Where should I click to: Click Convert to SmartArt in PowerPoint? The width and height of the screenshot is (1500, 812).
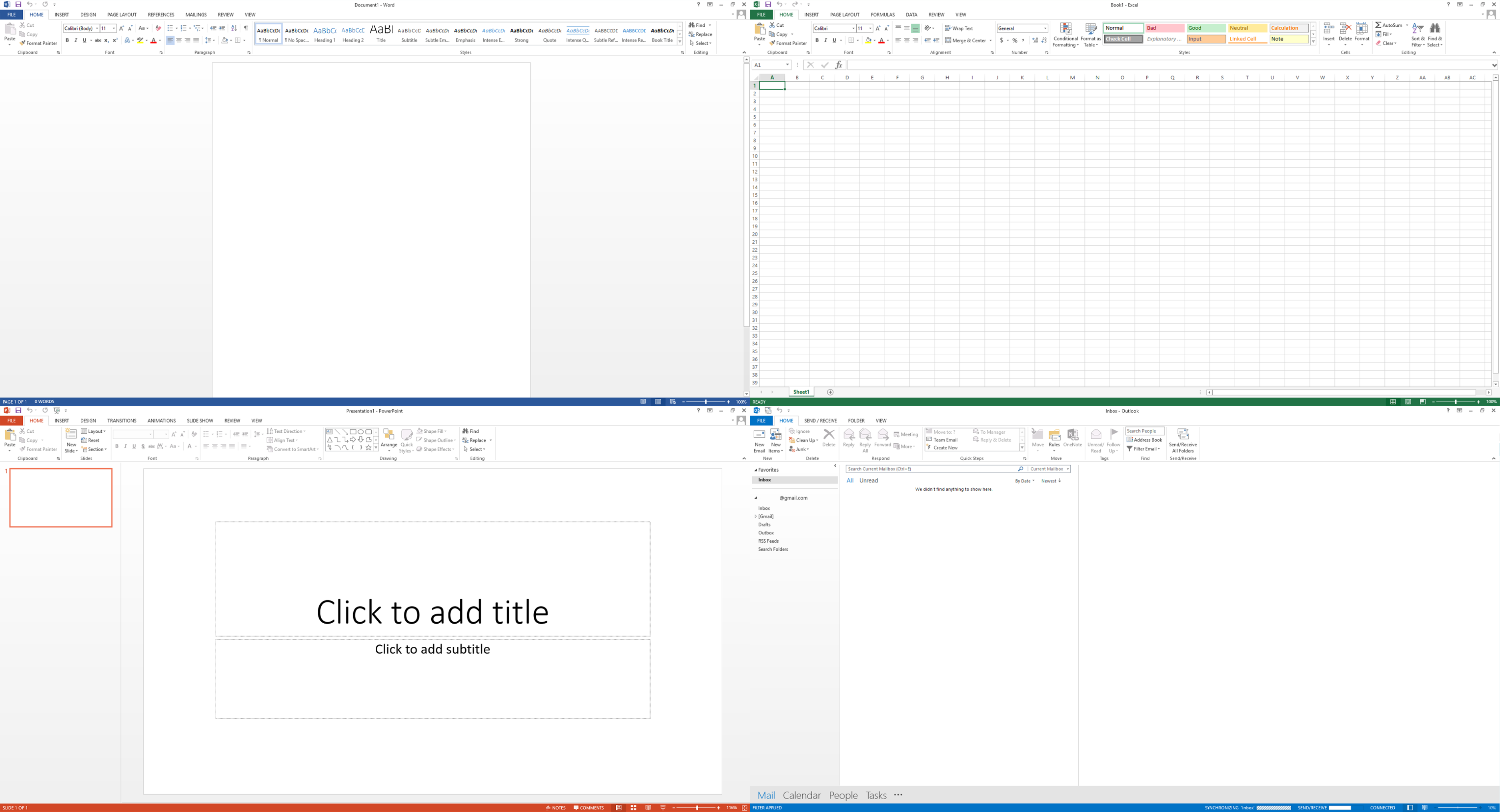coord(292,449)
